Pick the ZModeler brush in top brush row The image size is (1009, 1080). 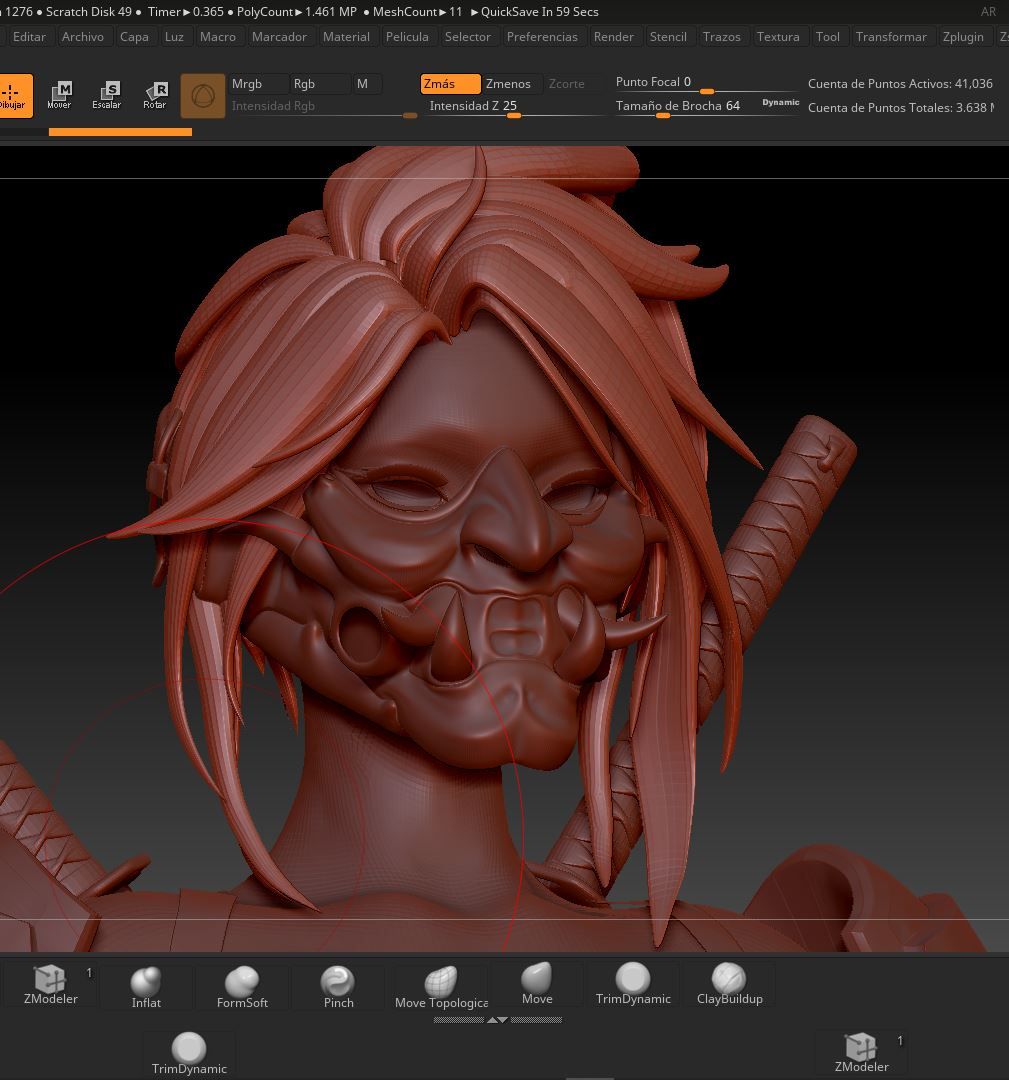(x=50, y=985)
